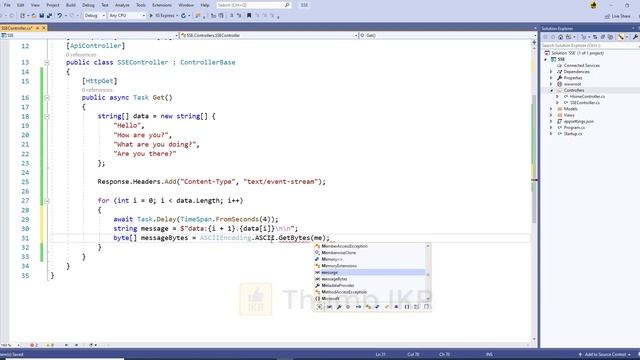Select Connected Services in Solution Explorer
Image resolution: width=640 pixels, height=360 pixels.
pyautogui.click(x=582, y=66)
